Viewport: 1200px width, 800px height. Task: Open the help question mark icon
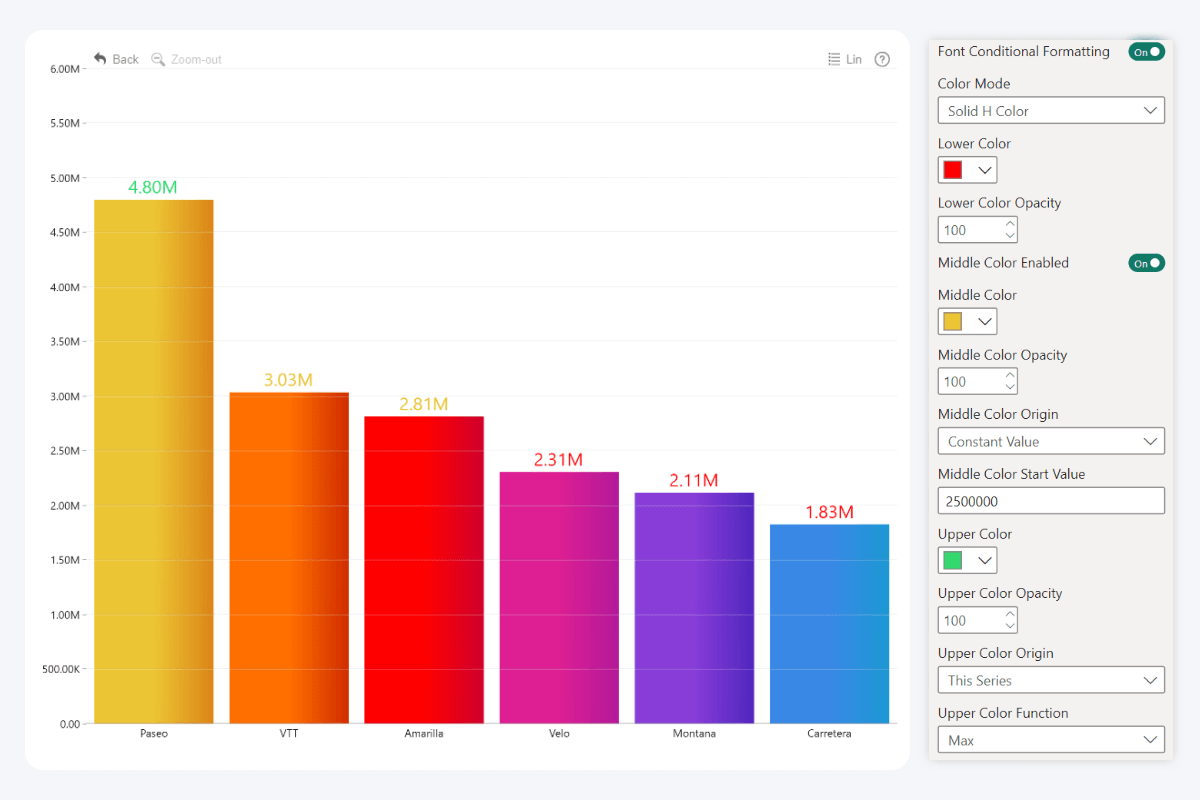[x=882, y=59]
